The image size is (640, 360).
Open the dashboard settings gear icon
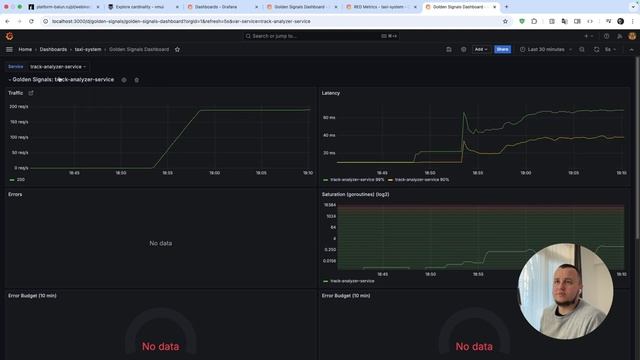[x=463, y=49]
